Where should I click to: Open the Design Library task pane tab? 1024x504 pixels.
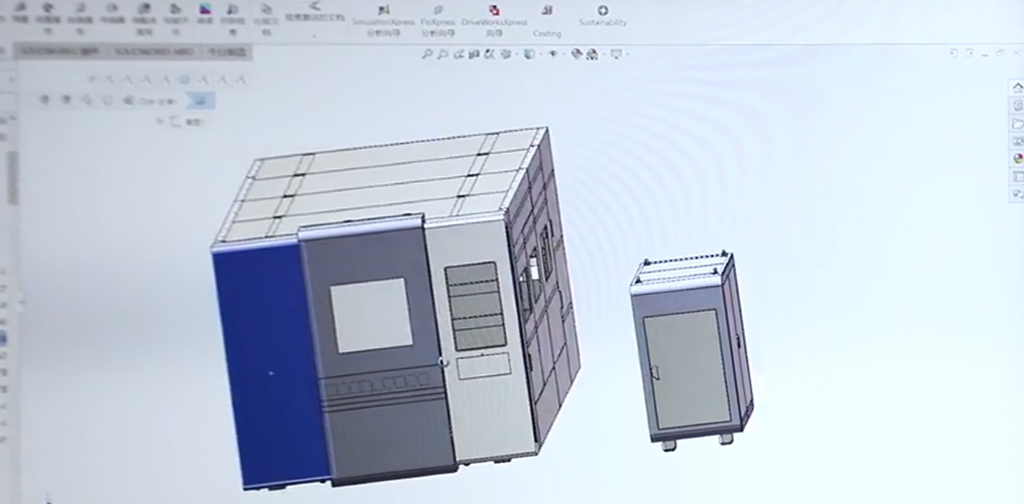[x=1017, y=105]
